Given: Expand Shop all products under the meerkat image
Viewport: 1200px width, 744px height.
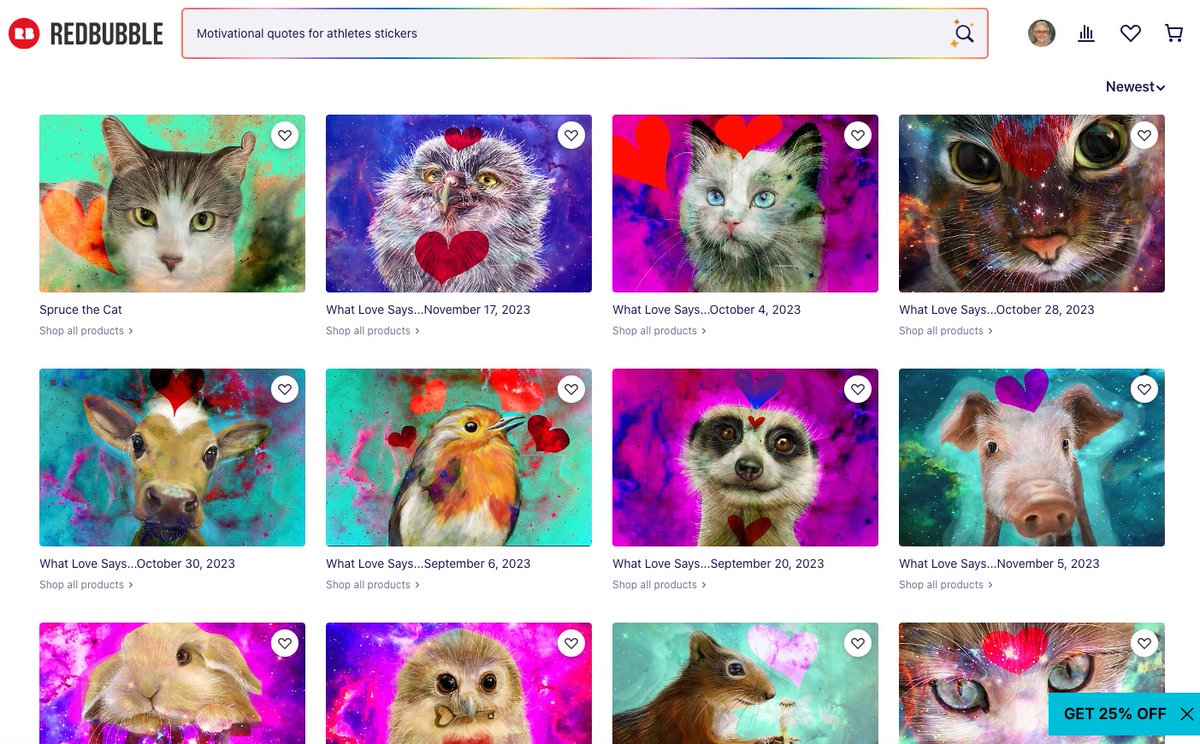Looking at the screenshot, I should (x=653, y=584).
